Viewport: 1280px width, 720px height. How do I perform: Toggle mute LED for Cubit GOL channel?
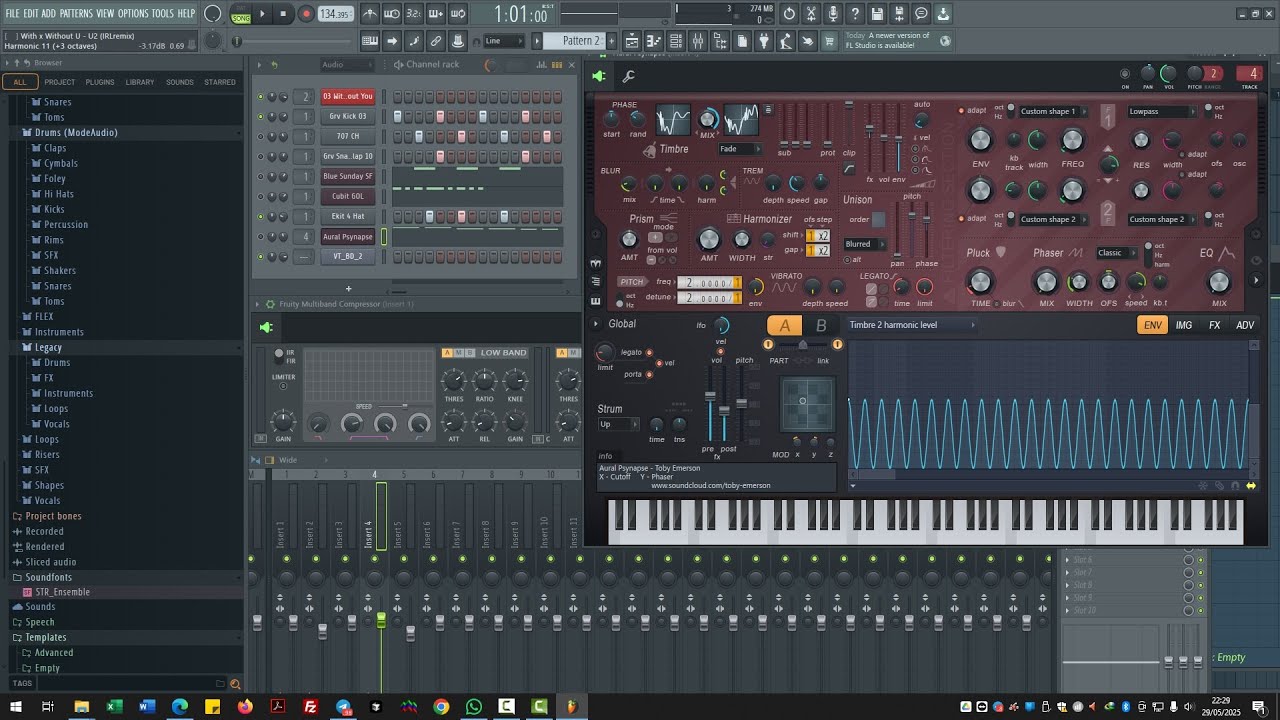(x=260, y=196)
